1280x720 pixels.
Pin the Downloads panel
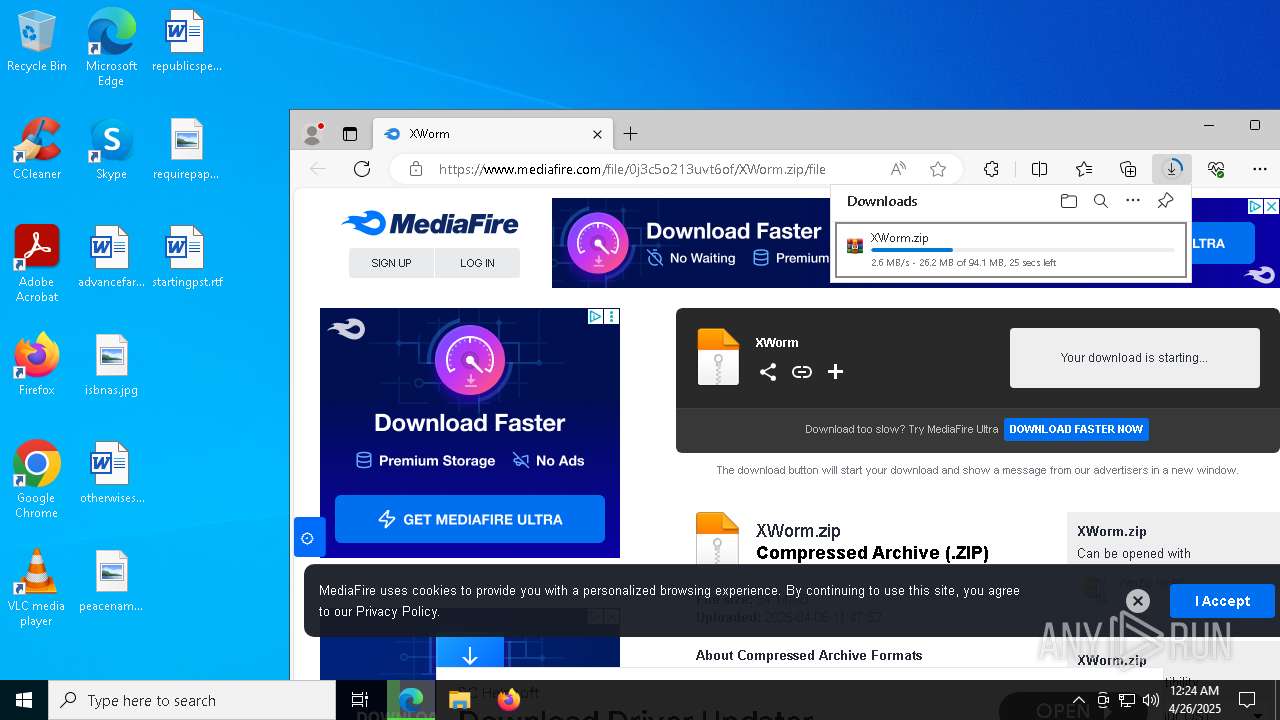coord(1165,201)
